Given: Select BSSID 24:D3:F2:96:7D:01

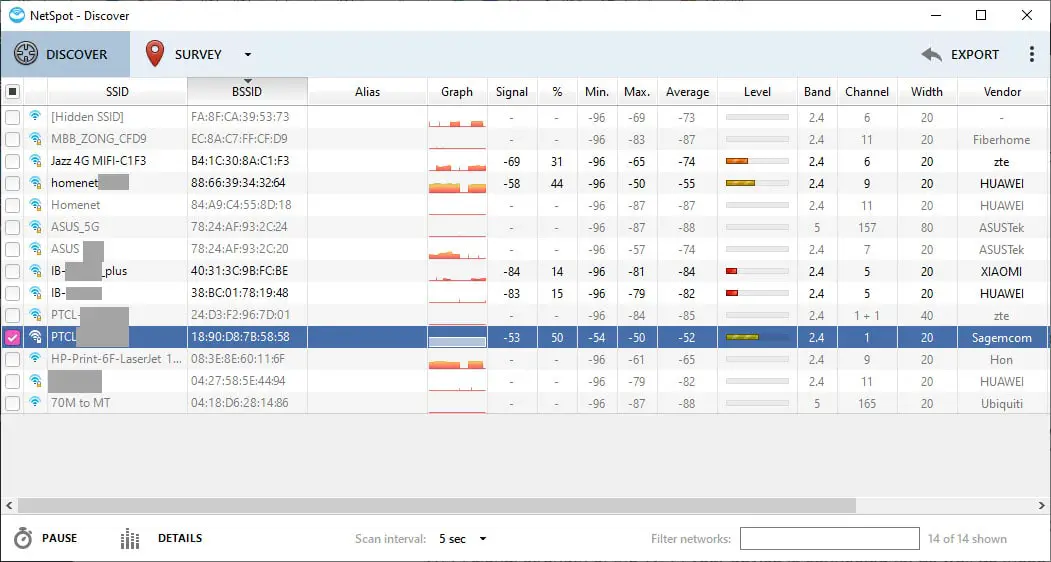Looking at the screenshot, I should 240,315.
